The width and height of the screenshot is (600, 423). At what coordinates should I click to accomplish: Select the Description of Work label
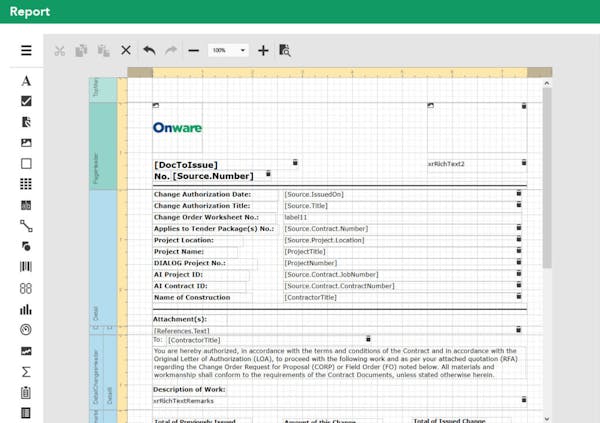pos(190,389)
